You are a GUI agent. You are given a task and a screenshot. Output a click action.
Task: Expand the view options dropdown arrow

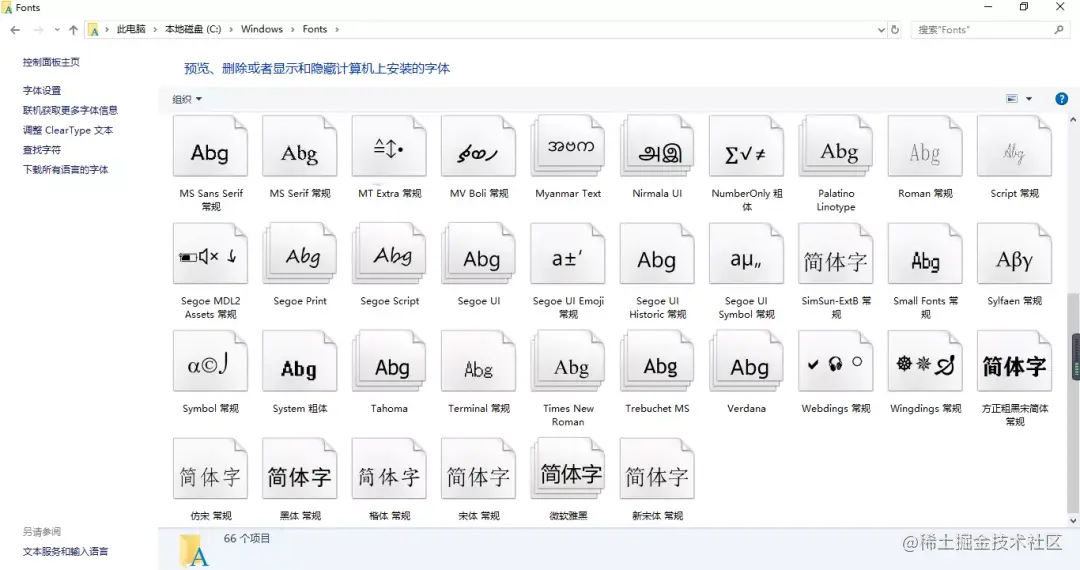pos(1029,98)
